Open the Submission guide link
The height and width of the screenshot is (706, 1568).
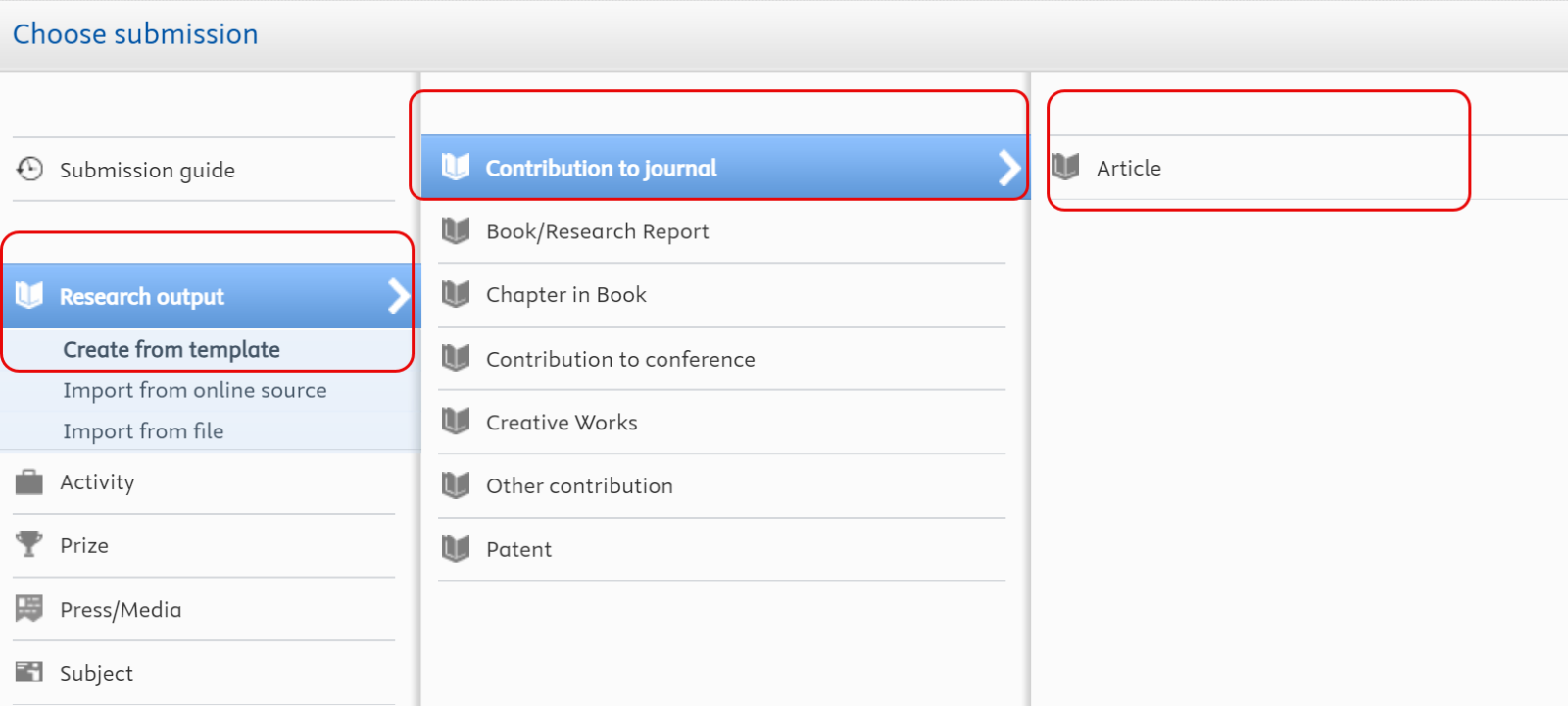(x=147, y=171)
